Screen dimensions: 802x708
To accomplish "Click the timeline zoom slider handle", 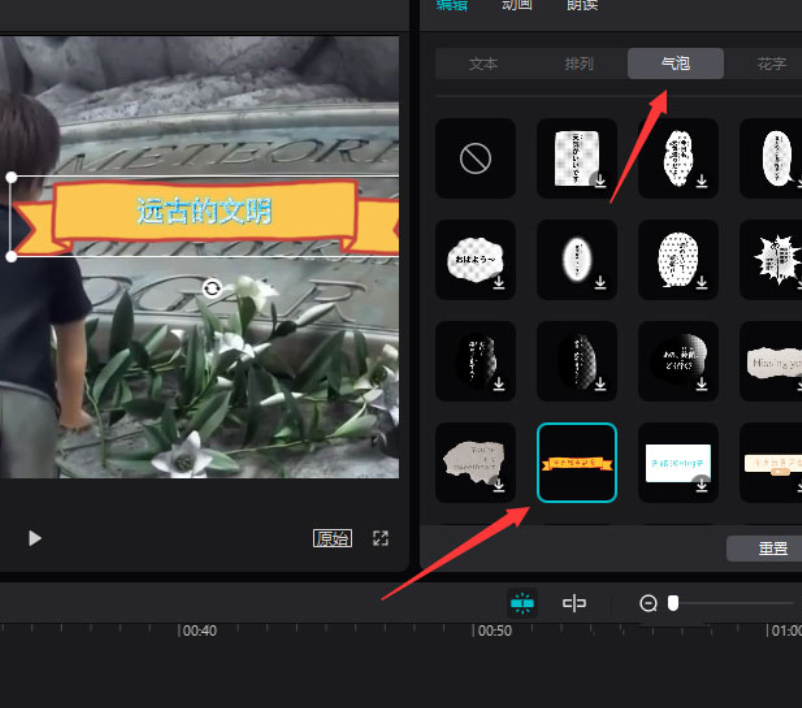I will [673, 603].
